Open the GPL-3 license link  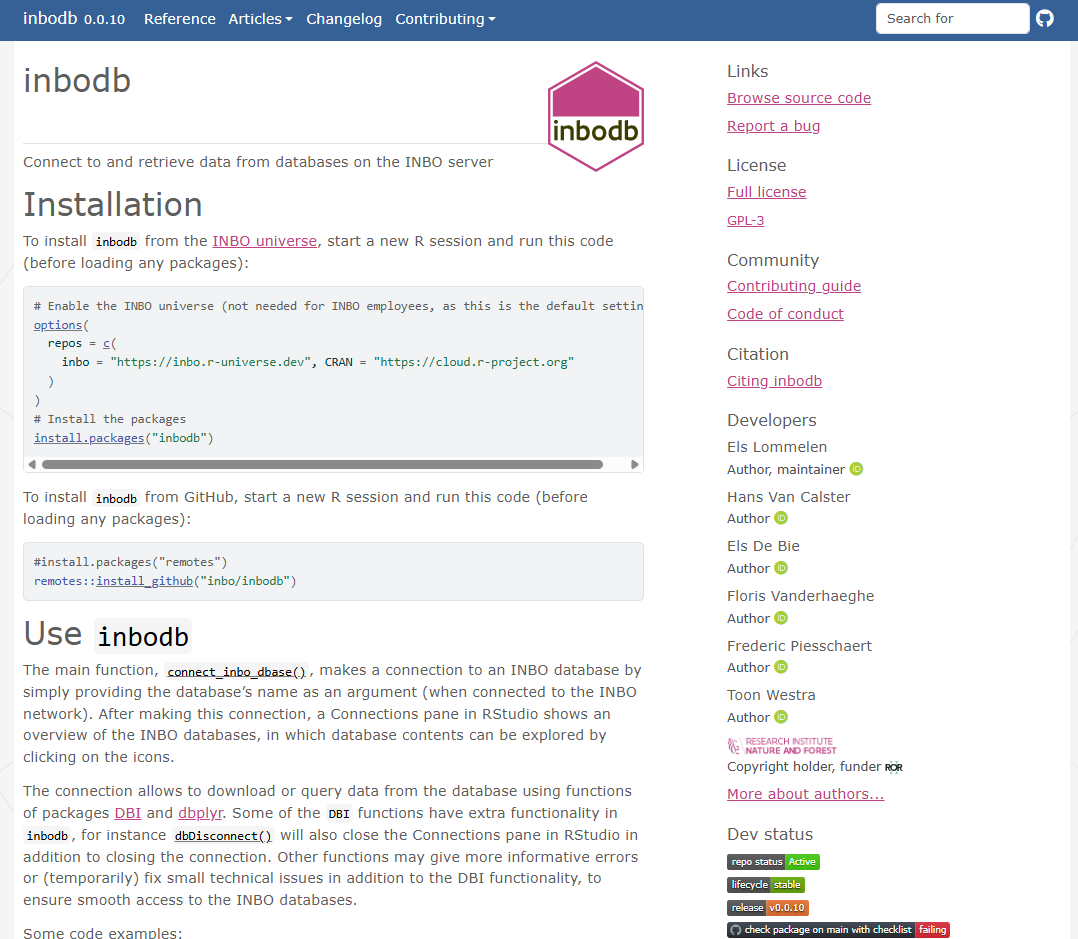click(746, 221)
